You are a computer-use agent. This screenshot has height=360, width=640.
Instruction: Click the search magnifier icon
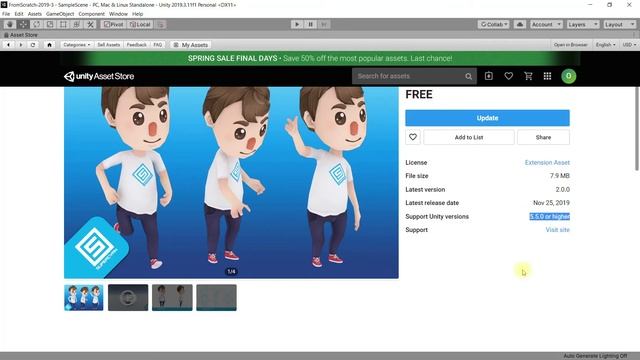(x=469, y=76)
